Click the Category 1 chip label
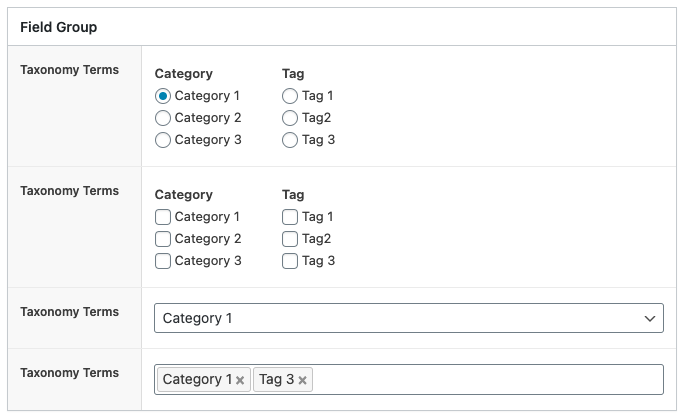685x420 pixels. coord(197,379)
